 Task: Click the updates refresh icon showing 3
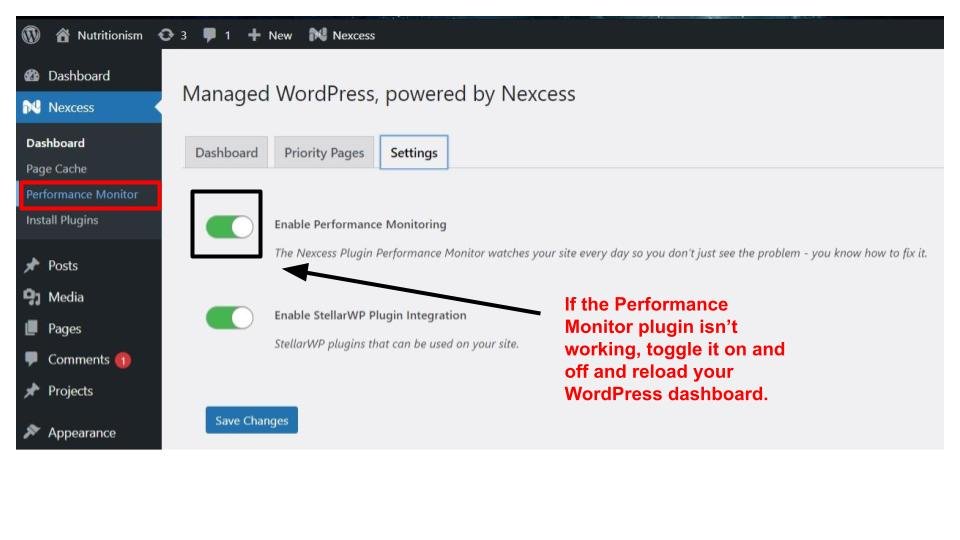pyautogui.click(x=166, y=35)
